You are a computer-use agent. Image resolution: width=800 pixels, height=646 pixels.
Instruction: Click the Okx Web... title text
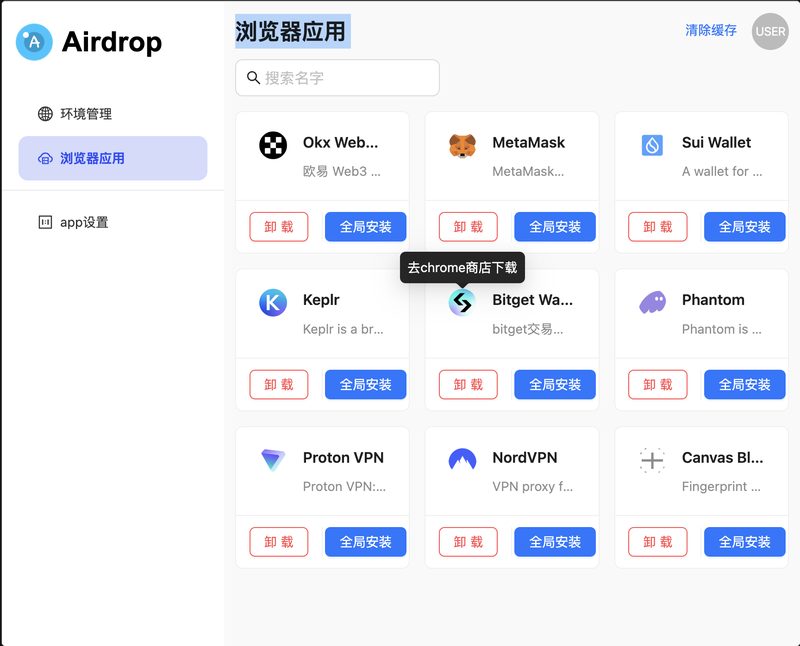tap(341, 142)
